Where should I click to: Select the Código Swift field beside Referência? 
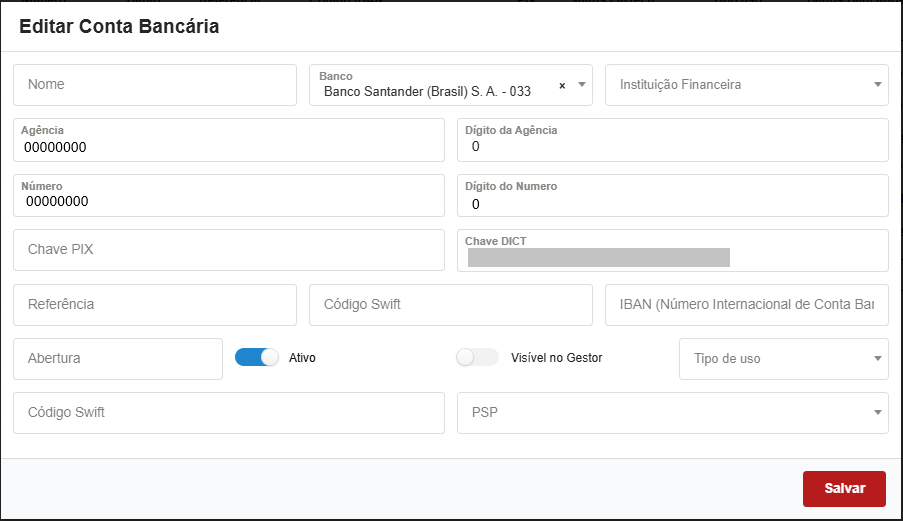tap(450, 304)
